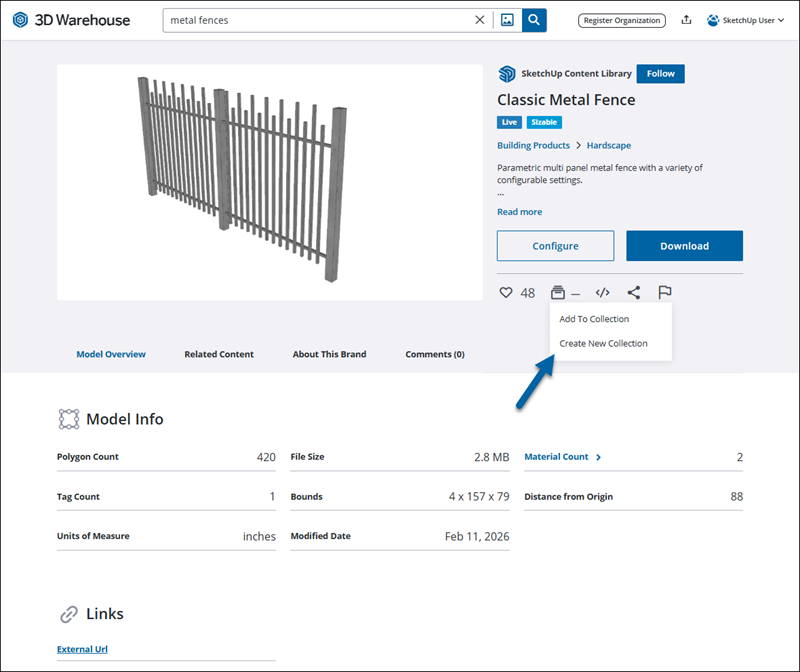Click the fence model preview image

269,182
